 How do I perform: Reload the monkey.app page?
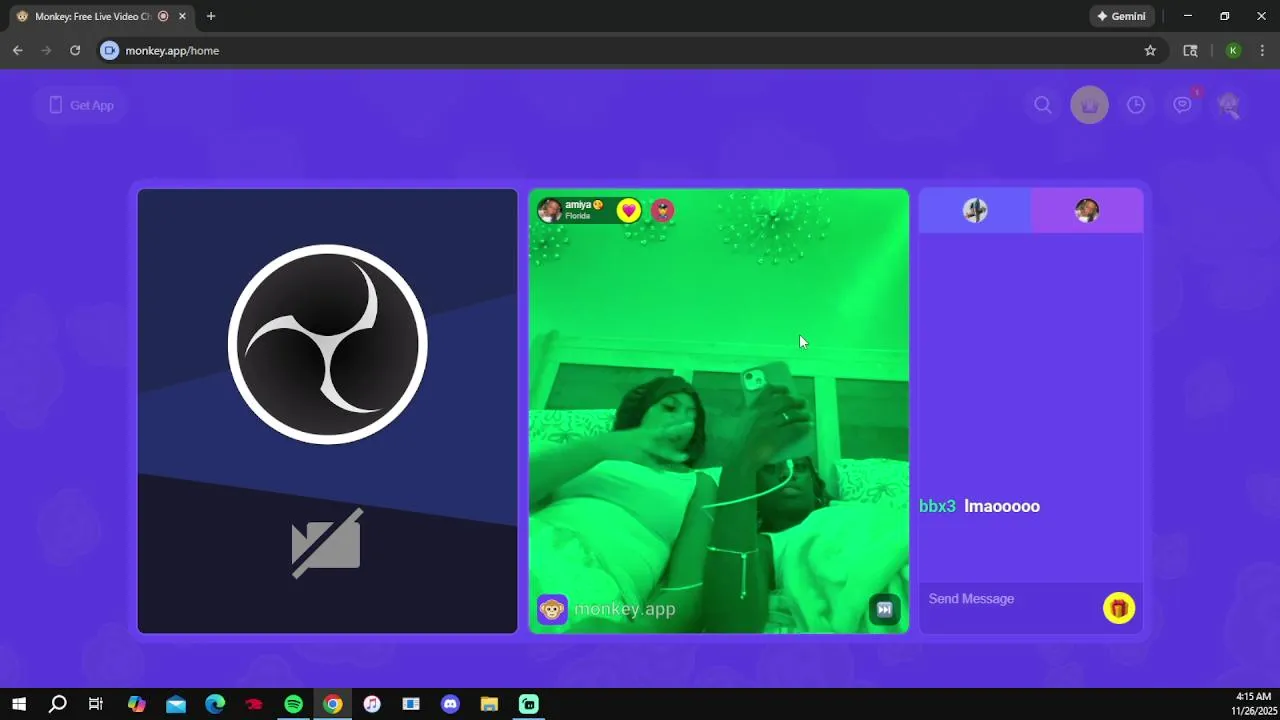(75, 50)
